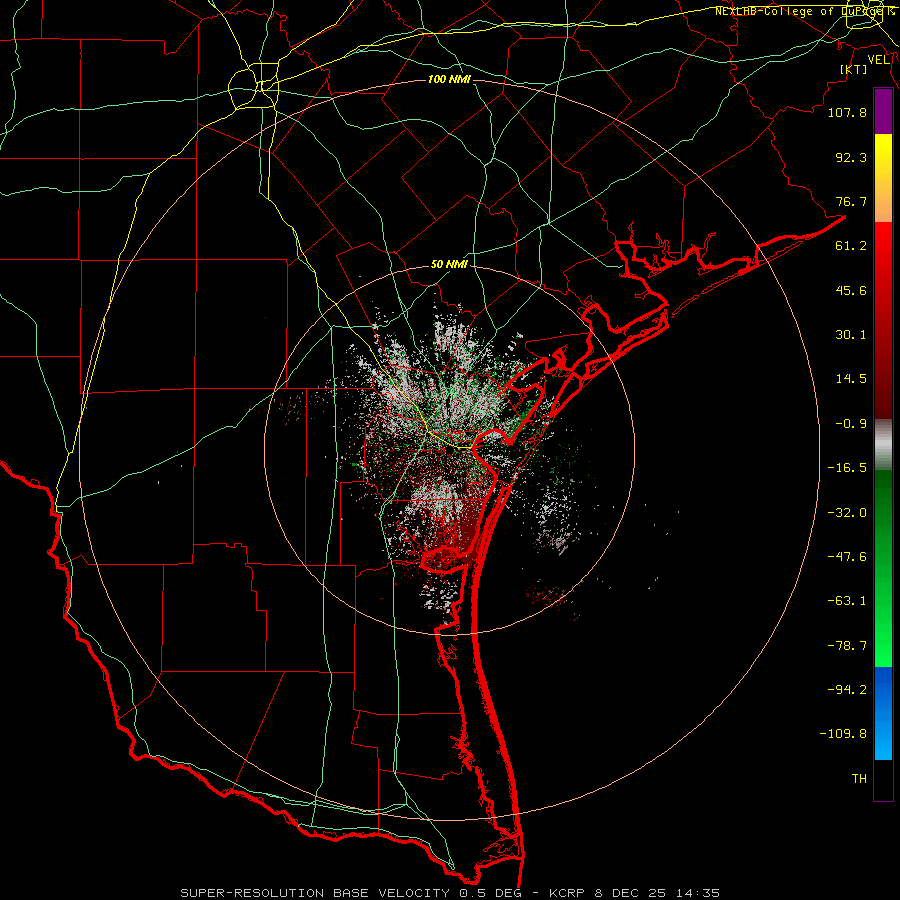
Task: Click the 100 NMI range ring label
Action: point(449,79)
